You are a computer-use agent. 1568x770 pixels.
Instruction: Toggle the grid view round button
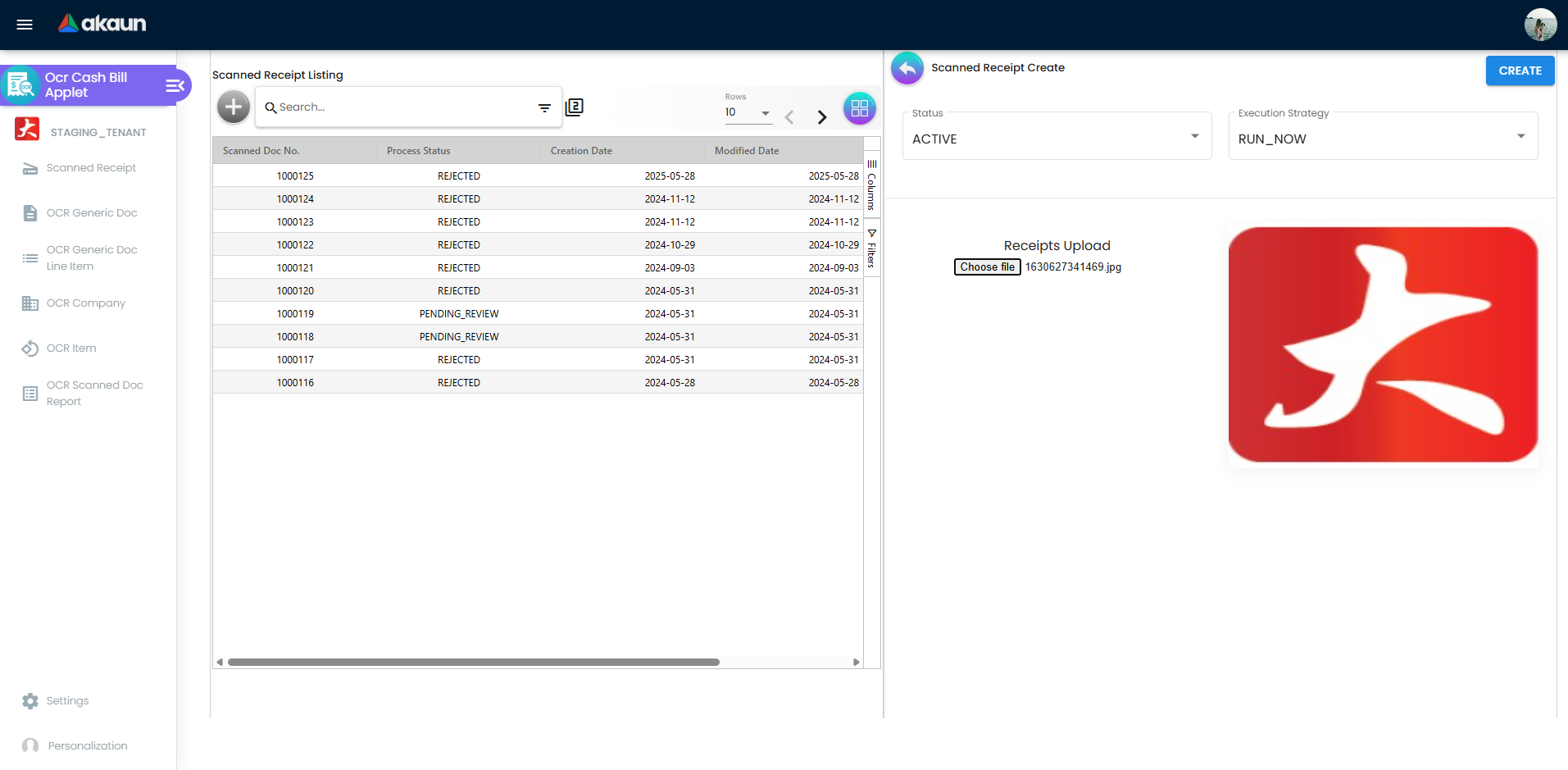pyautogui.click(x=860, y=108)
